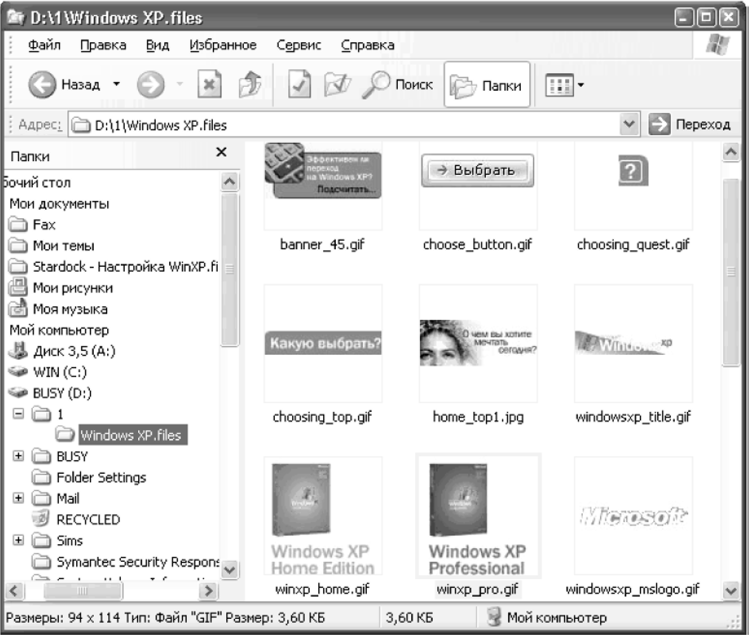The image size is (749, 635).
Task: Open the Правка menu
Action: point(103,45)
